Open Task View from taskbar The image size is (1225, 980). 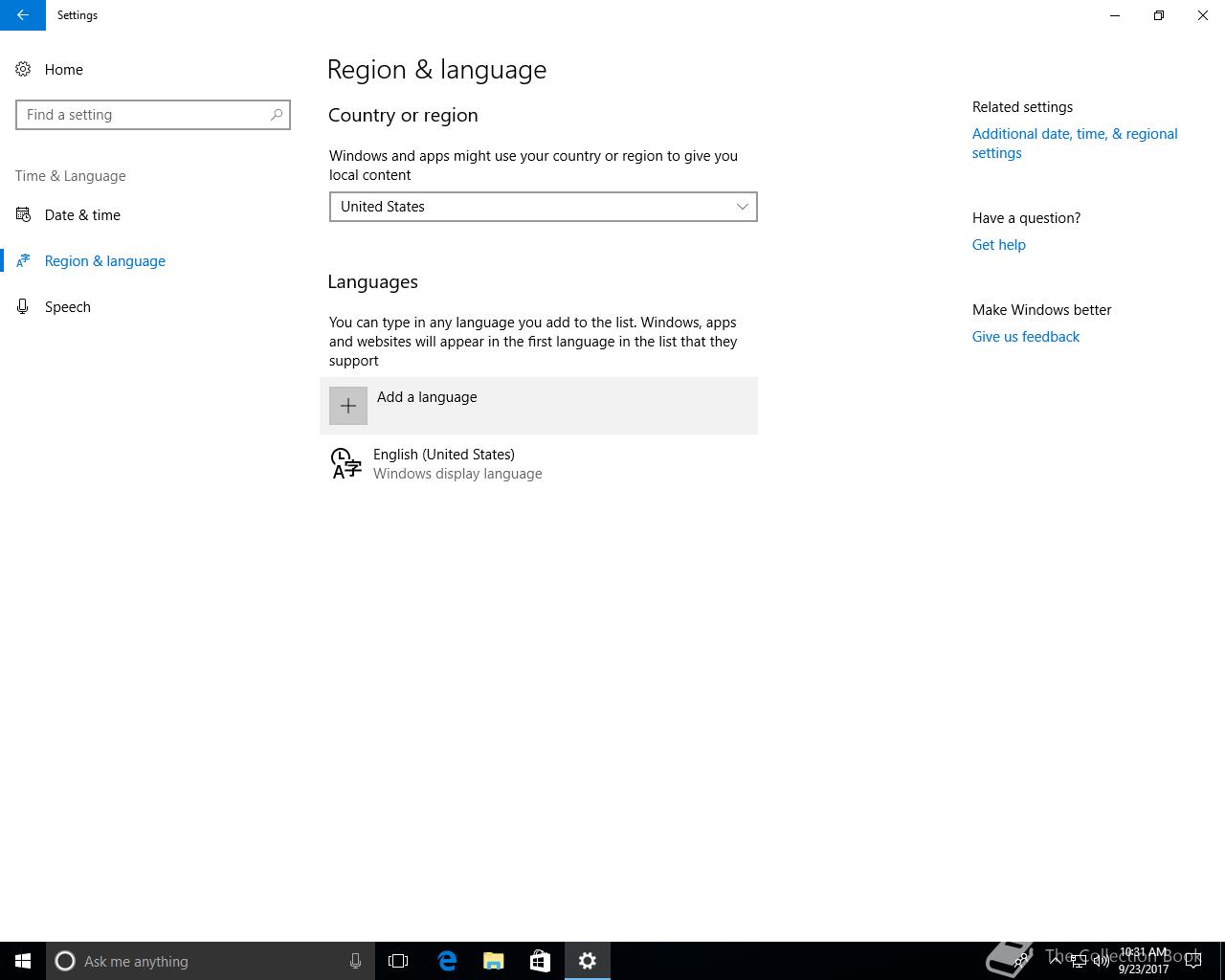click(398, 961)
